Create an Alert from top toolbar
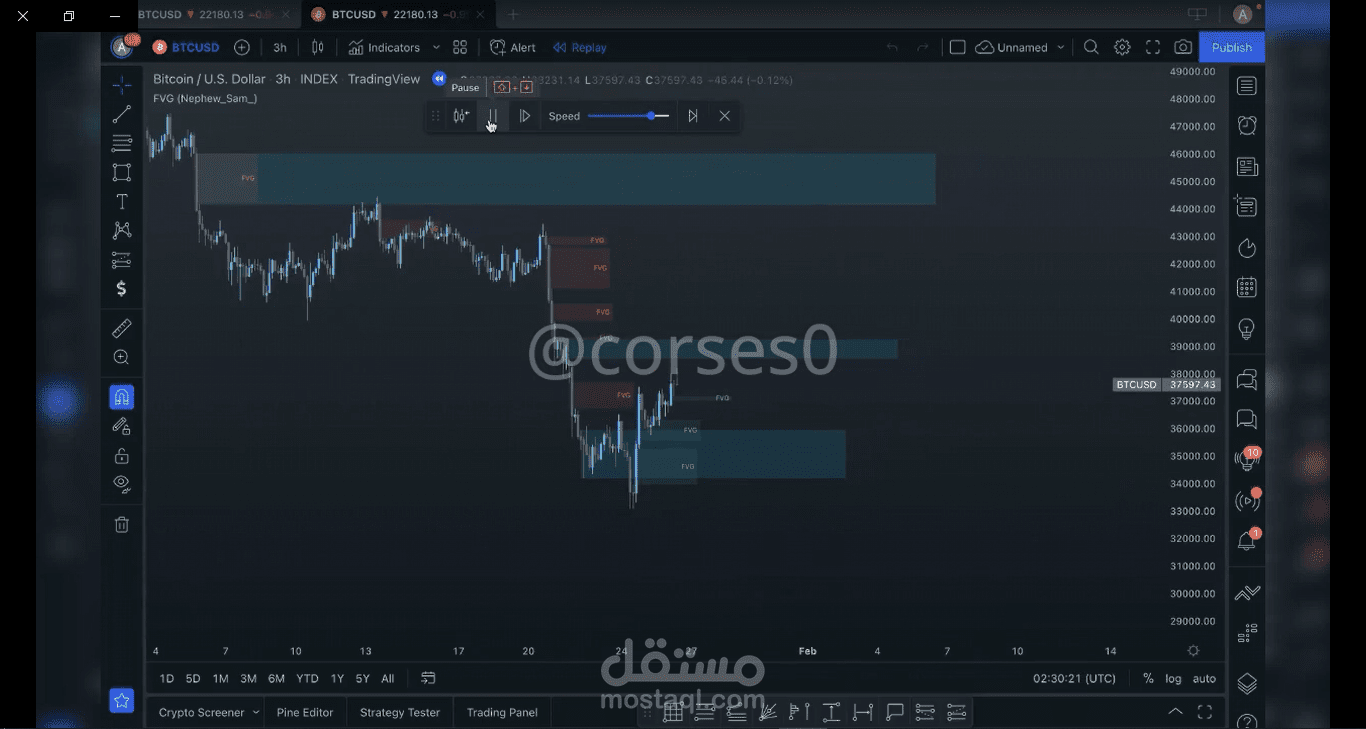This screenshot has height=729, width=1366. click(513, 47)
